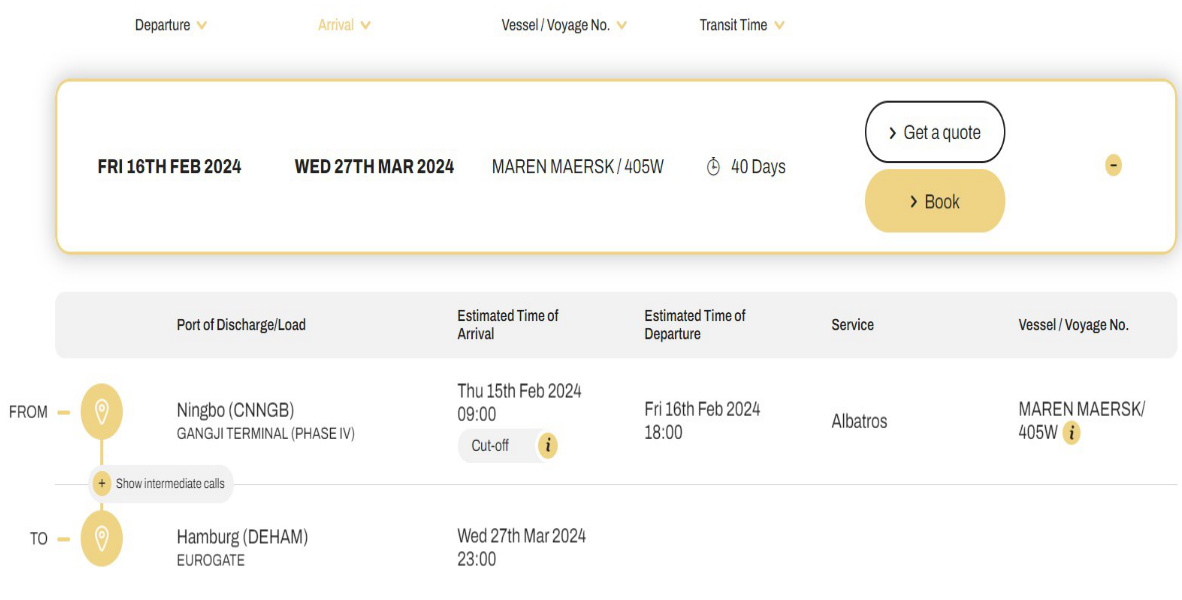Book the MAREN MAERSK sailing

point(935,201)
